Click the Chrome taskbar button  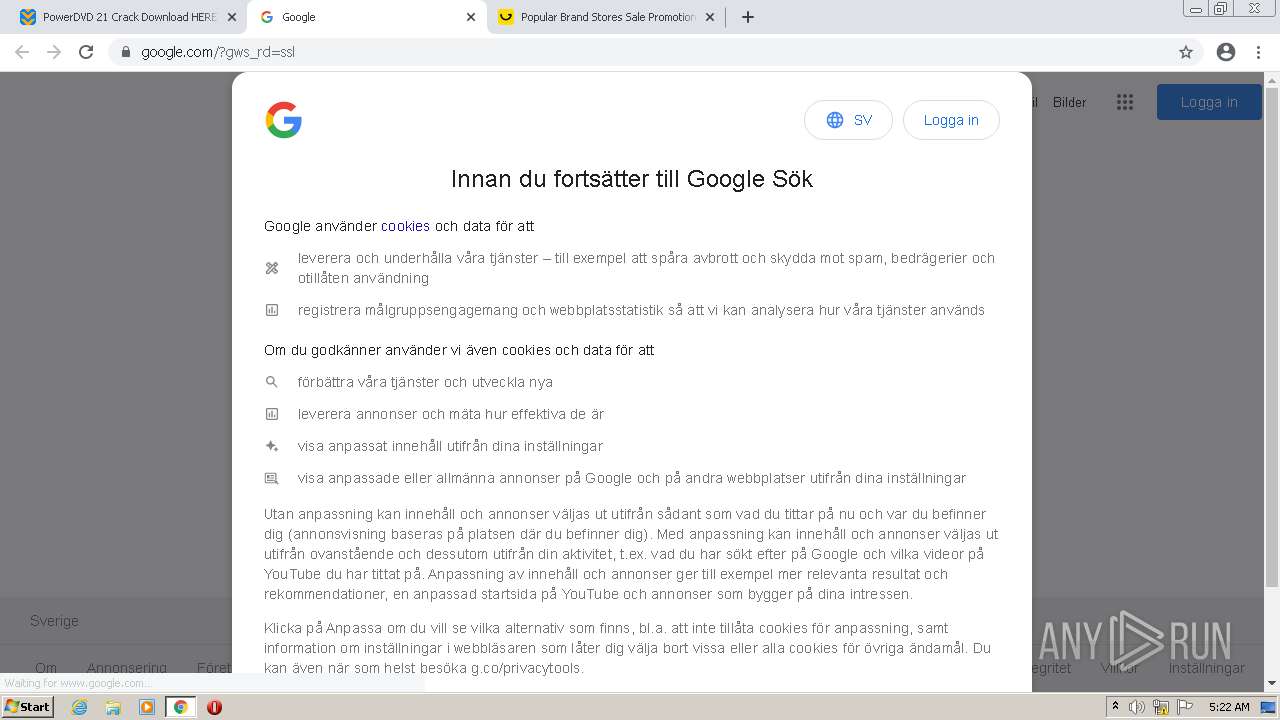click(180, 707)
